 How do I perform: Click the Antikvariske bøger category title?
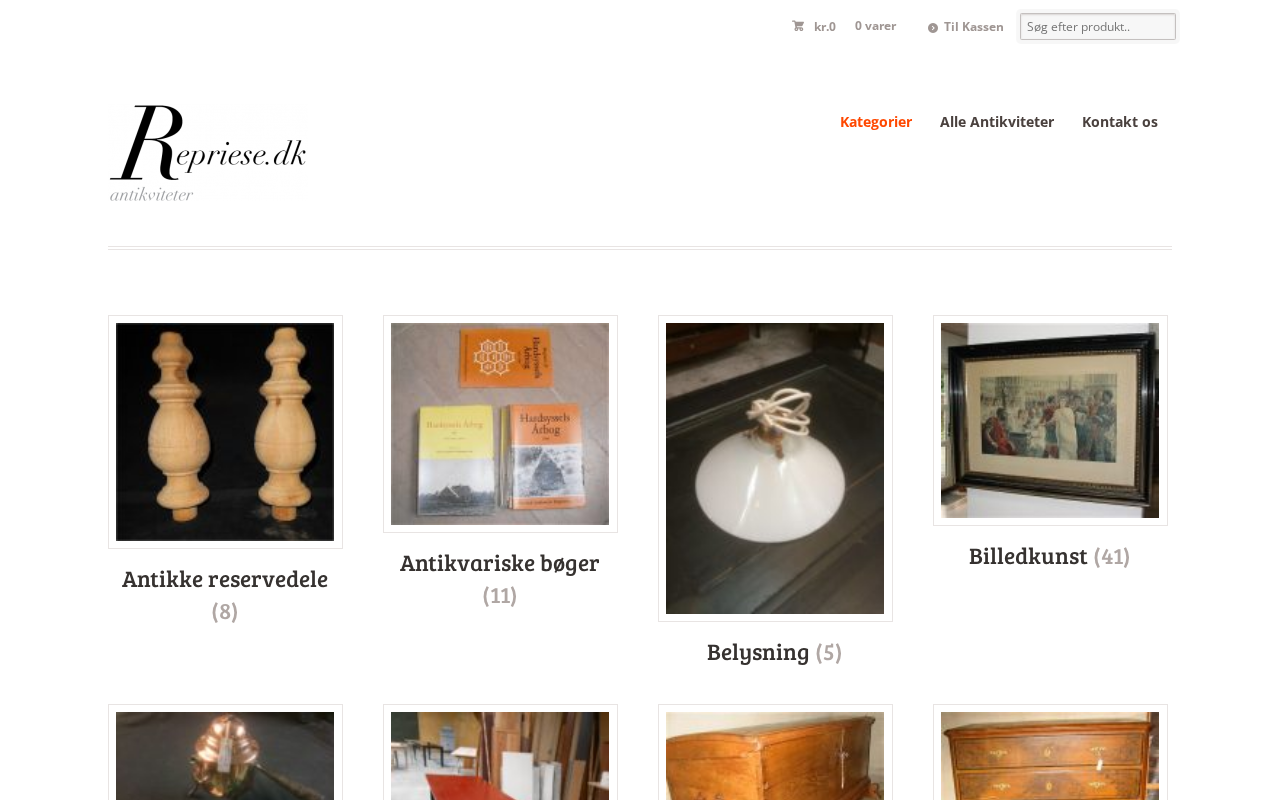click(500, 562)
